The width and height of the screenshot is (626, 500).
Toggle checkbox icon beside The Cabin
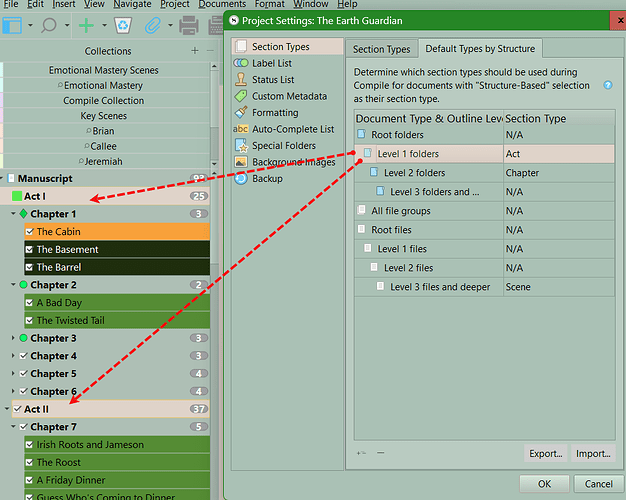(x=29, y=232)
